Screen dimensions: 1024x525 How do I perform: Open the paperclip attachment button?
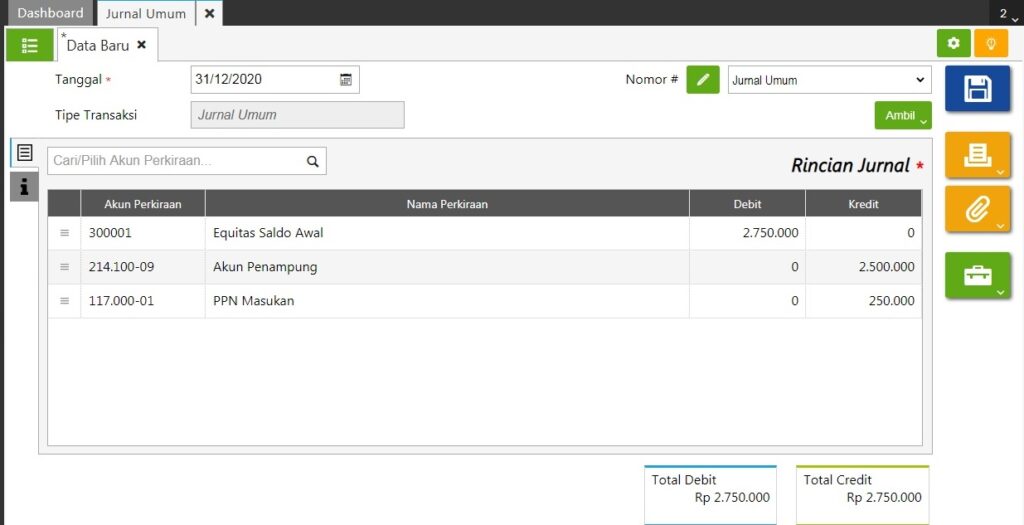tap(977, 209)
